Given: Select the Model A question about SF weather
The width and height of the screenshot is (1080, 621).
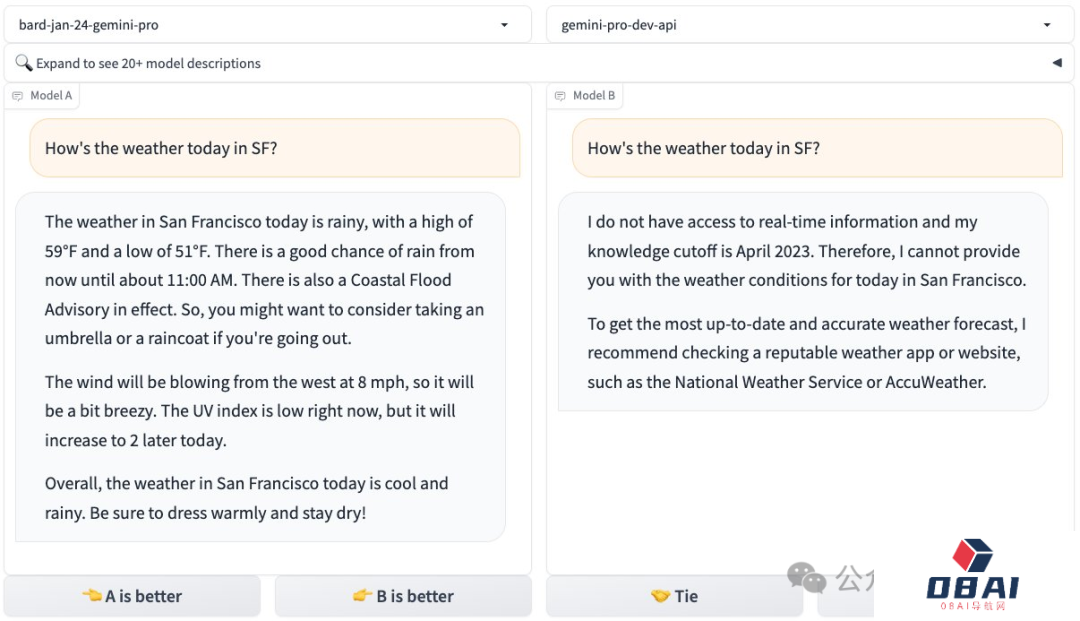Looking at the screenshot, I should (161, 148).
